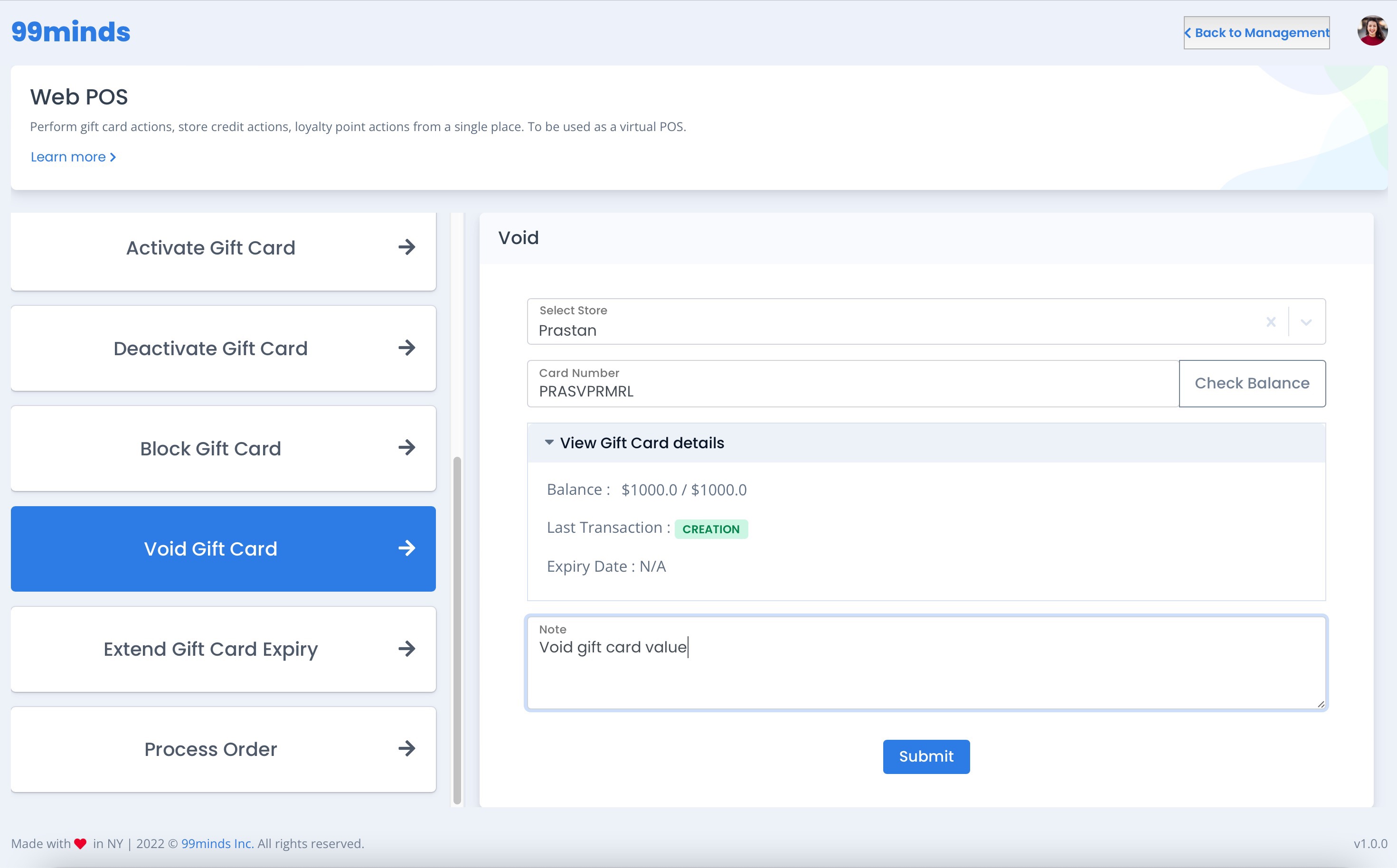Select Extend Gift Card Expiry menu item

click(x=223, y=649)
